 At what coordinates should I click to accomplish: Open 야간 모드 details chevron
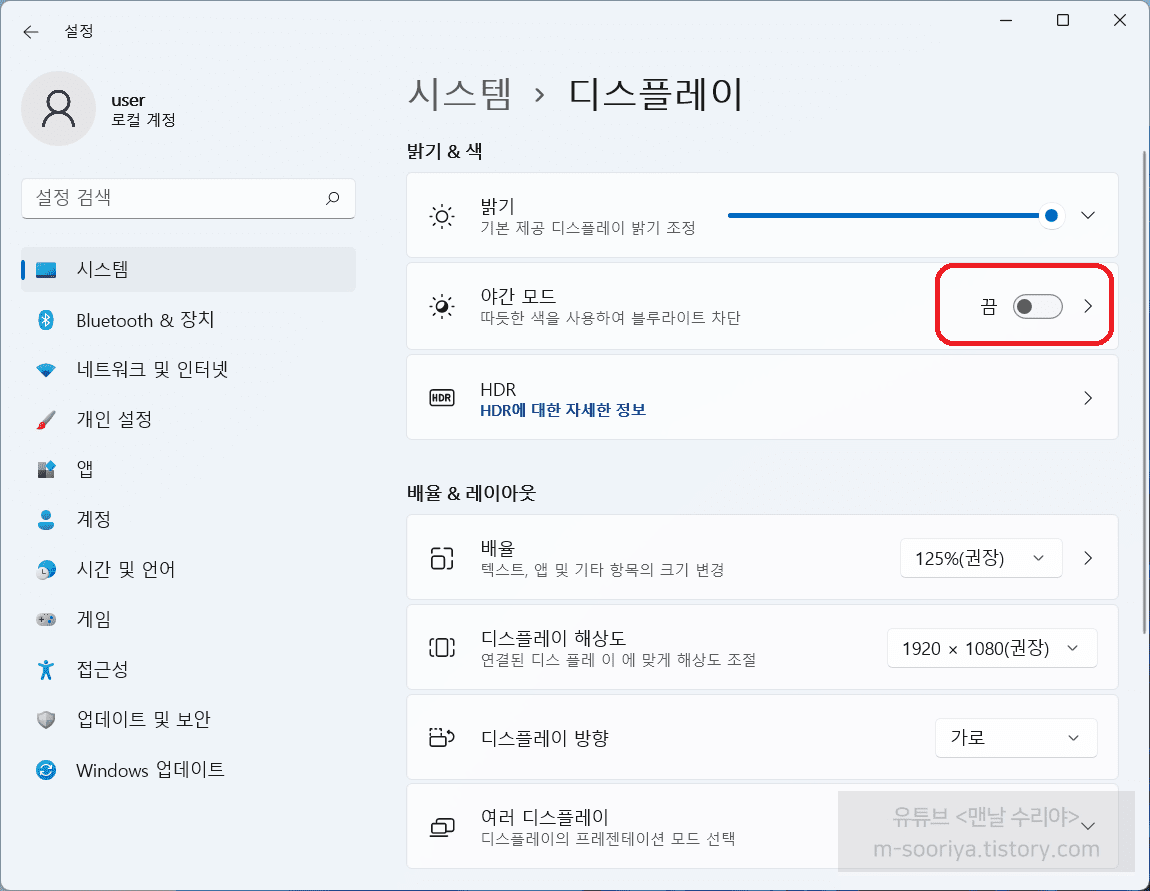click(1089, 307)
